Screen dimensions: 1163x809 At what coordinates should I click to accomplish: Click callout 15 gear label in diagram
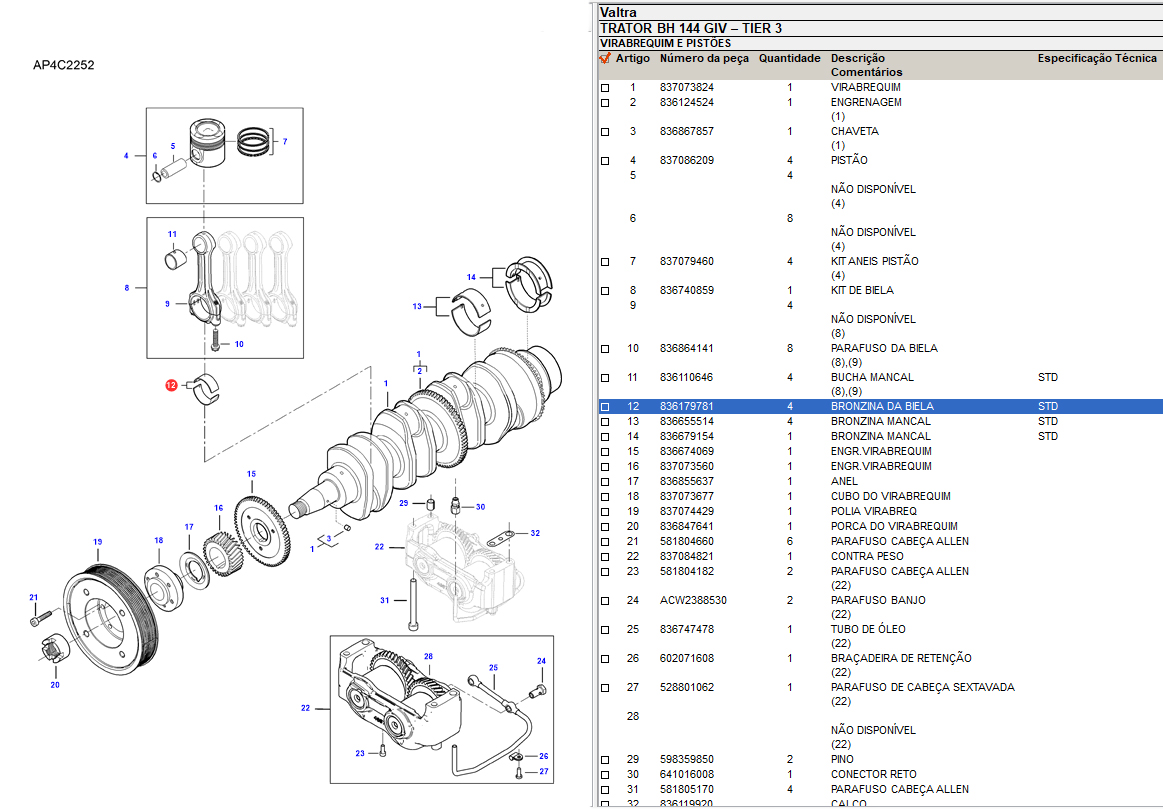251,474
